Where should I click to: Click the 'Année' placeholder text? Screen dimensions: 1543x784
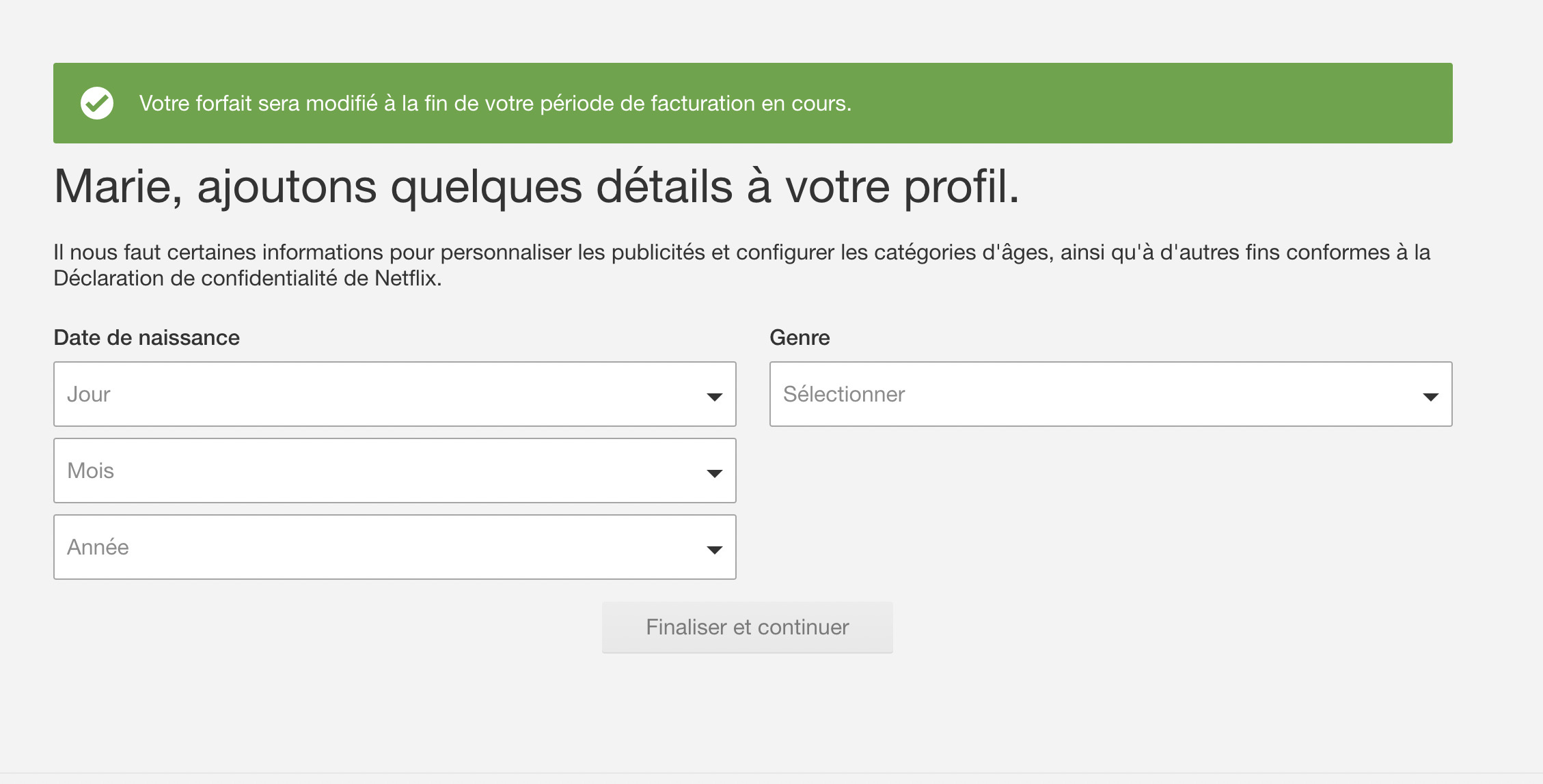98,547
